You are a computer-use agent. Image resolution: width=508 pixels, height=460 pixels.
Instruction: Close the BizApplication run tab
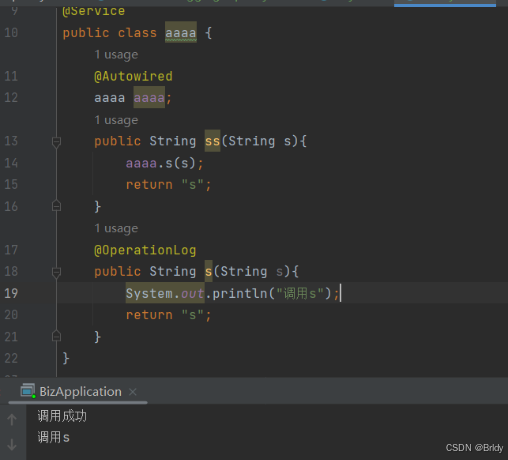133,392
